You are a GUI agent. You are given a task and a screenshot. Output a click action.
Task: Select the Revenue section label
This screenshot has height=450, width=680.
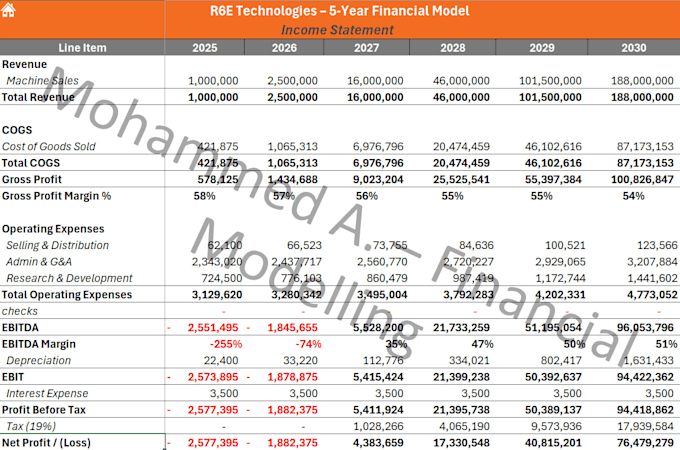(x=24, y=64)
